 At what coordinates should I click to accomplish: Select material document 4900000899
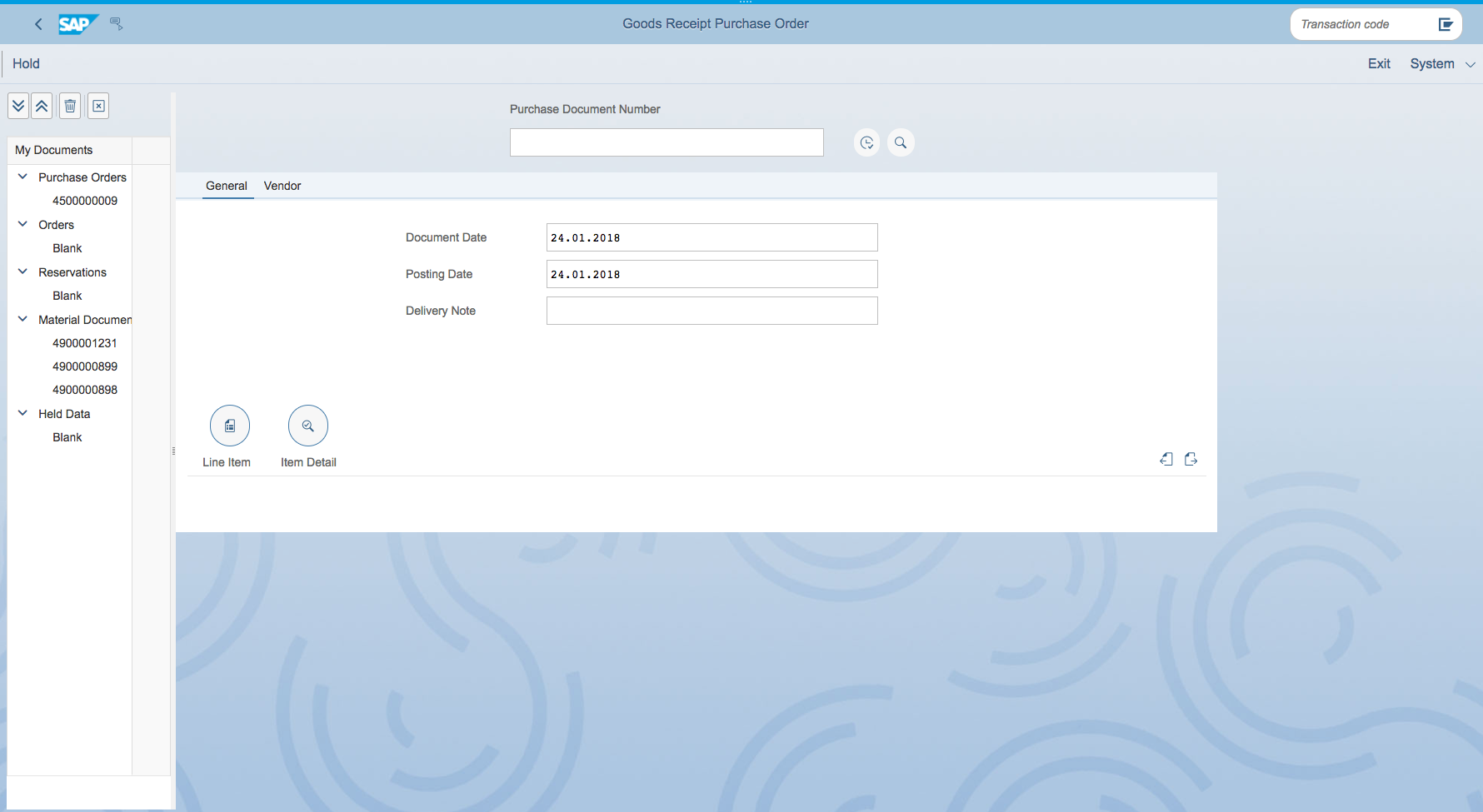tap(85, 366)
